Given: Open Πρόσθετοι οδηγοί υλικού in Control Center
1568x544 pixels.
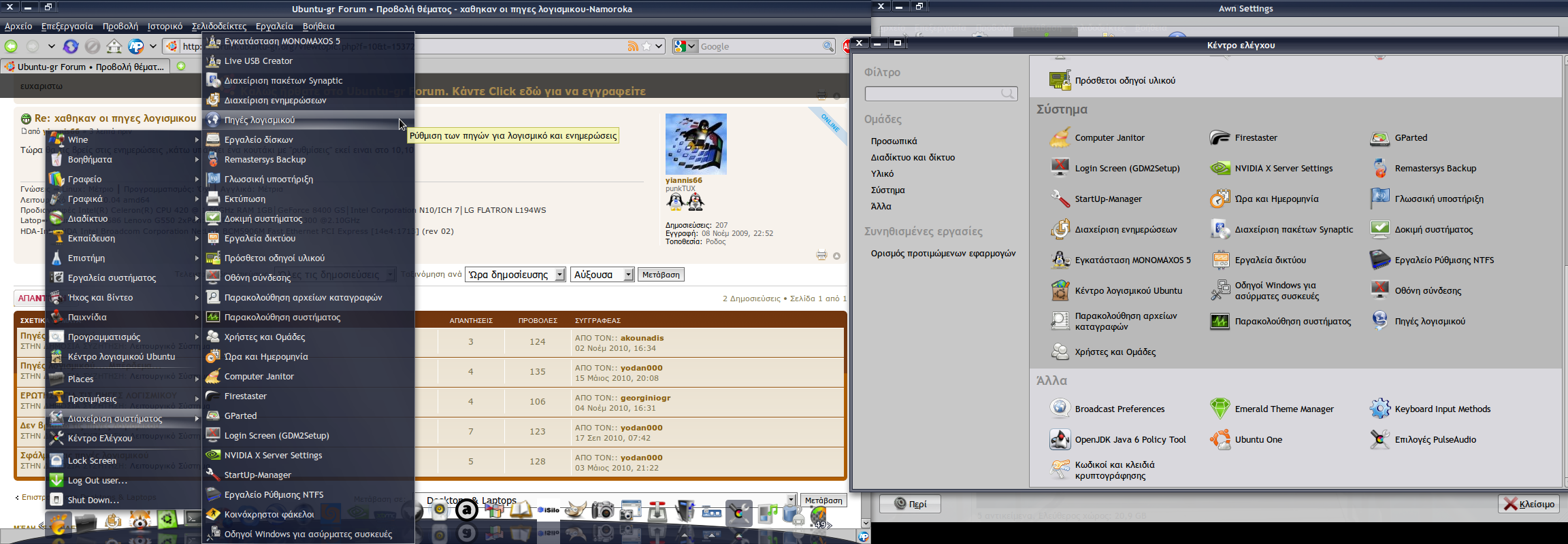Looking at the screenshot, I should pos(1113,80).
